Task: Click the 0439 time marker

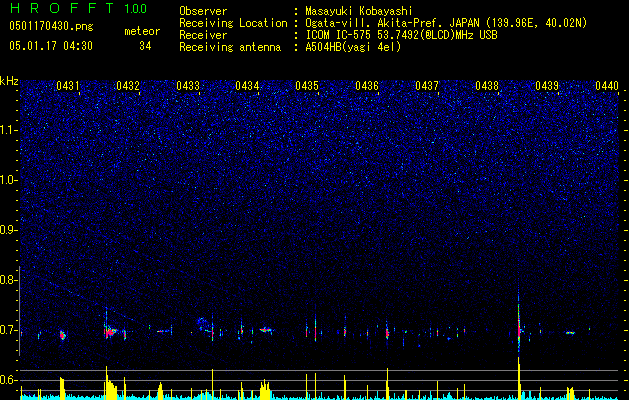Action: click(x=547, y=86)
